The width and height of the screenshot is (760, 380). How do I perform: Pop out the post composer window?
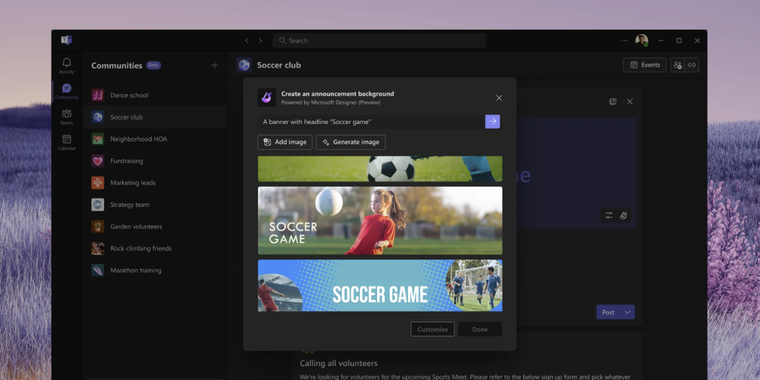613,102
